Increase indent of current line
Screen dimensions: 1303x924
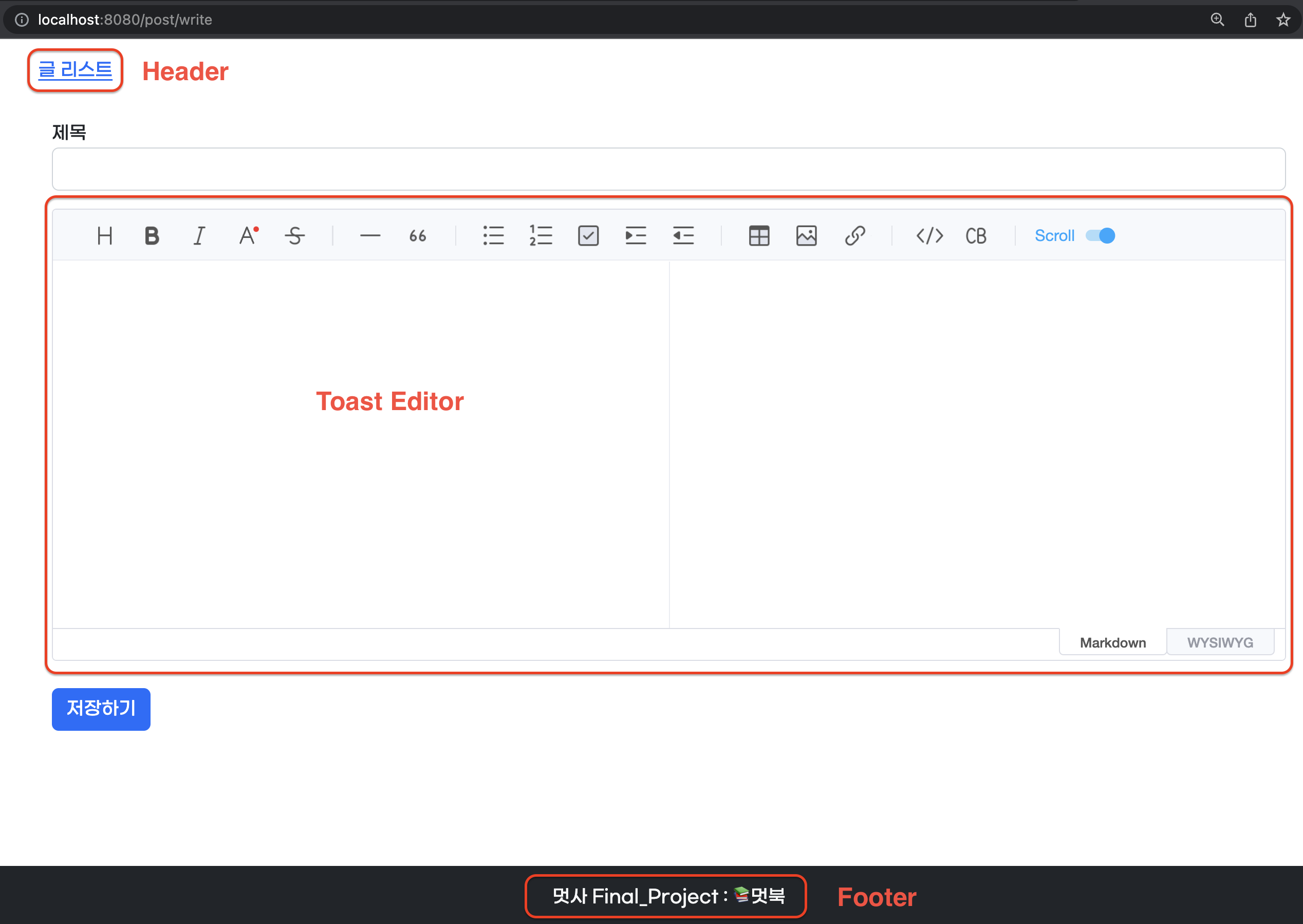(635, 235)
